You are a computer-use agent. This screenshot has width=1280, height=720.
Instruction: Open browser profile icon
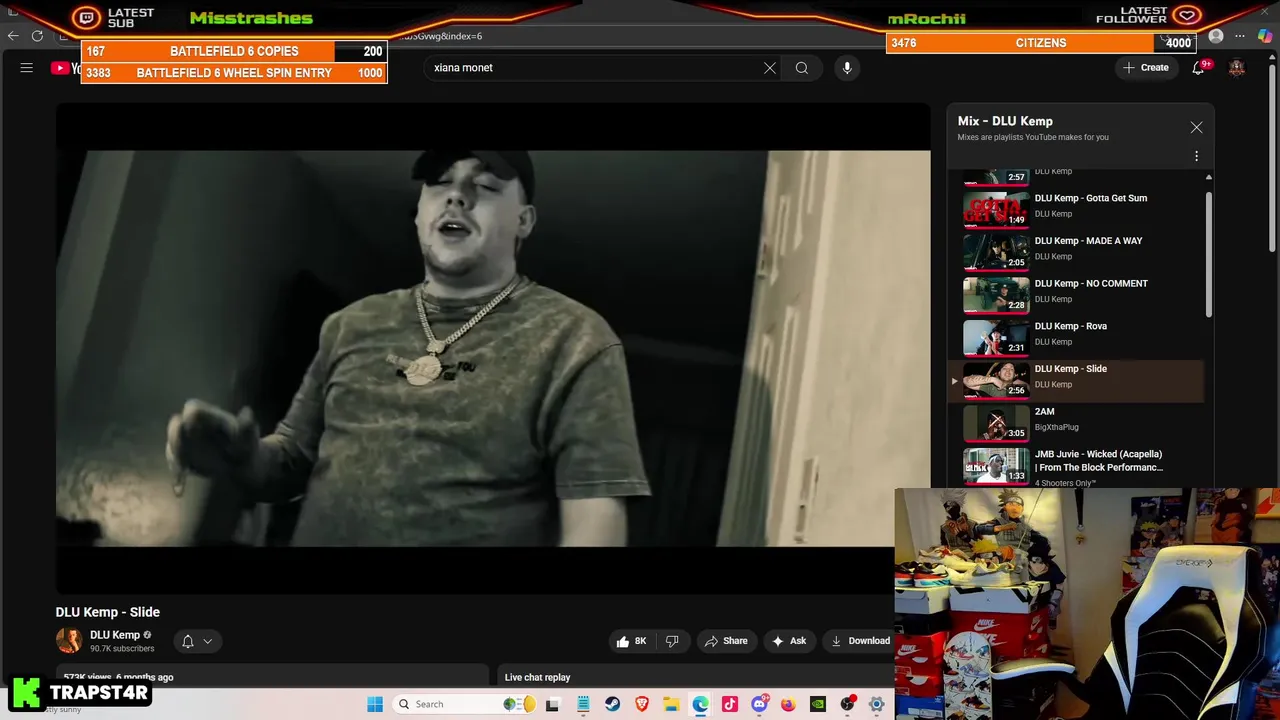coord(1216,37)
